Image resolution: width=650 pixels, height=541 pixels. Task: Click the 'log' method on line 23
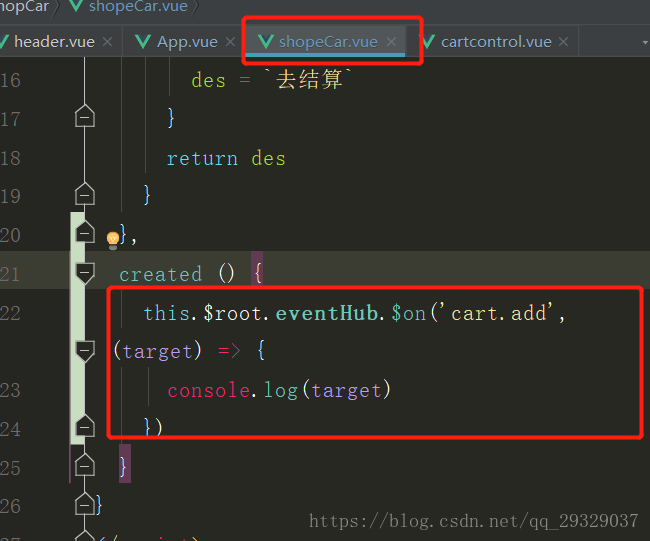[x=281, y=391]
